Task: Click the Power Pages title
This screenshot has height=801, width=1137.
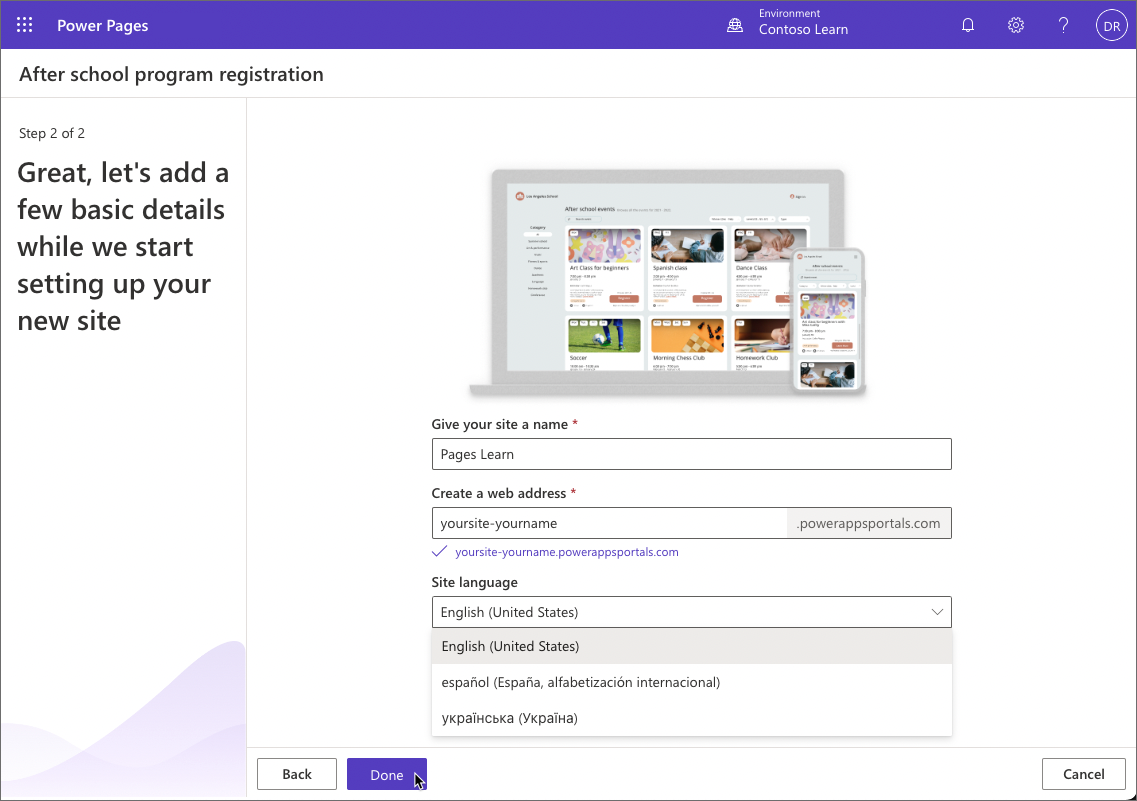Action: pos(103,24)
